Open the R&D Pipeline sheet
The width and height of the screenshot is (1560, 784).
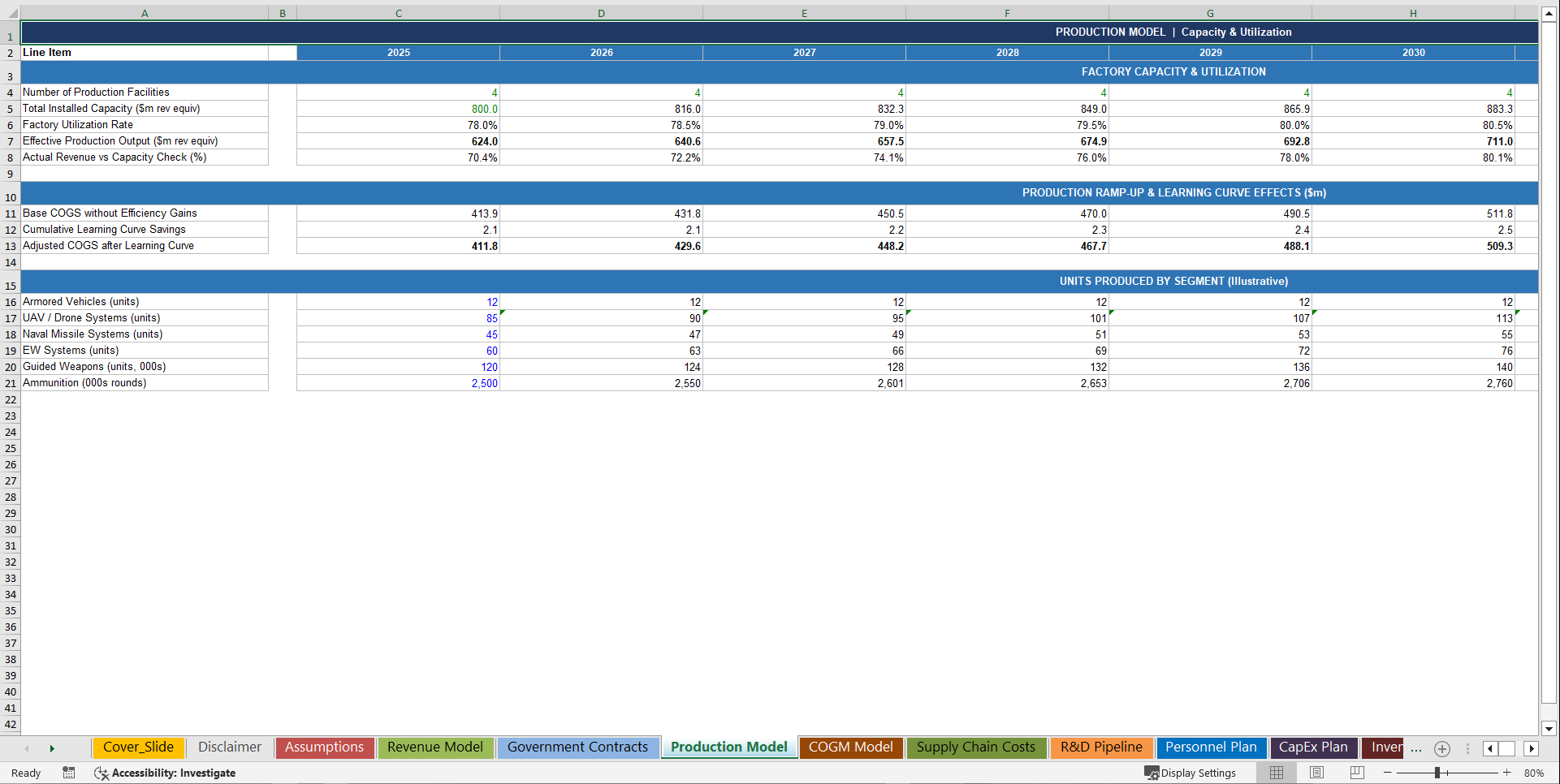1101,747
